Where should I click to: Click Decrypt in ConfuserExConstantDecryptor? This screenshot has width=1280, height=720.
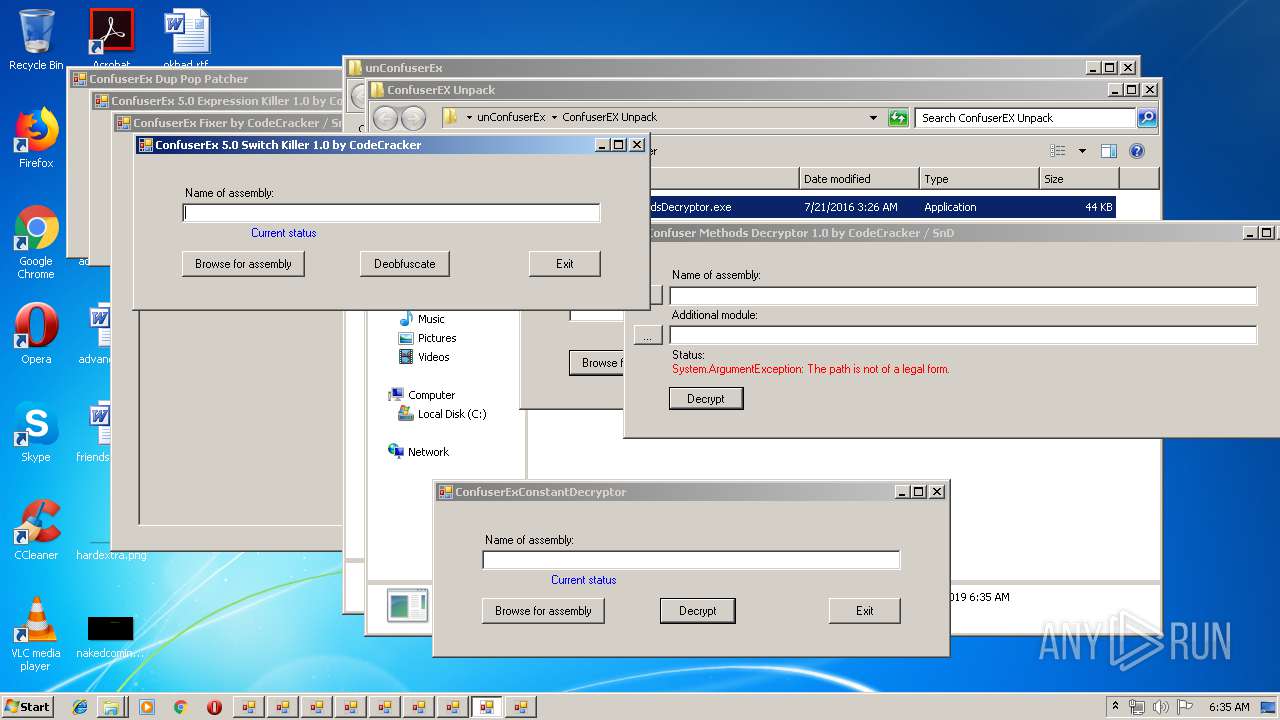pos(698,611)
